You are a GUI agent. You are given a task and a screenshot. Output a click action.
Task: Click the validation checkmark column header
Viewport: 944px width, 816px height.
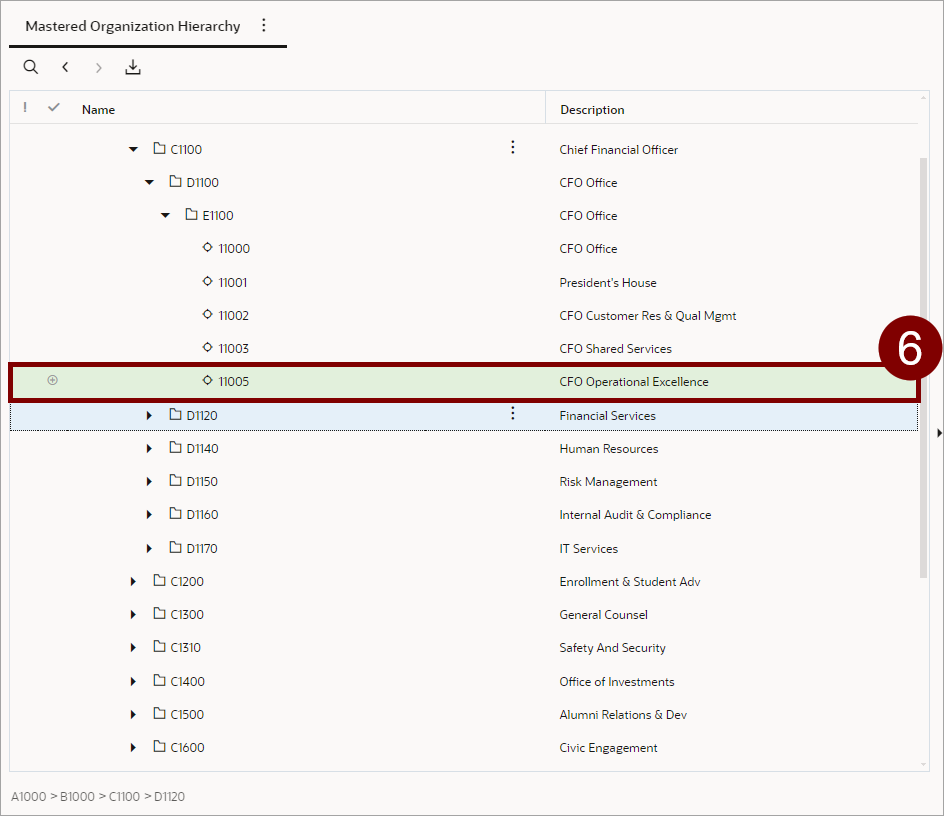54,108
